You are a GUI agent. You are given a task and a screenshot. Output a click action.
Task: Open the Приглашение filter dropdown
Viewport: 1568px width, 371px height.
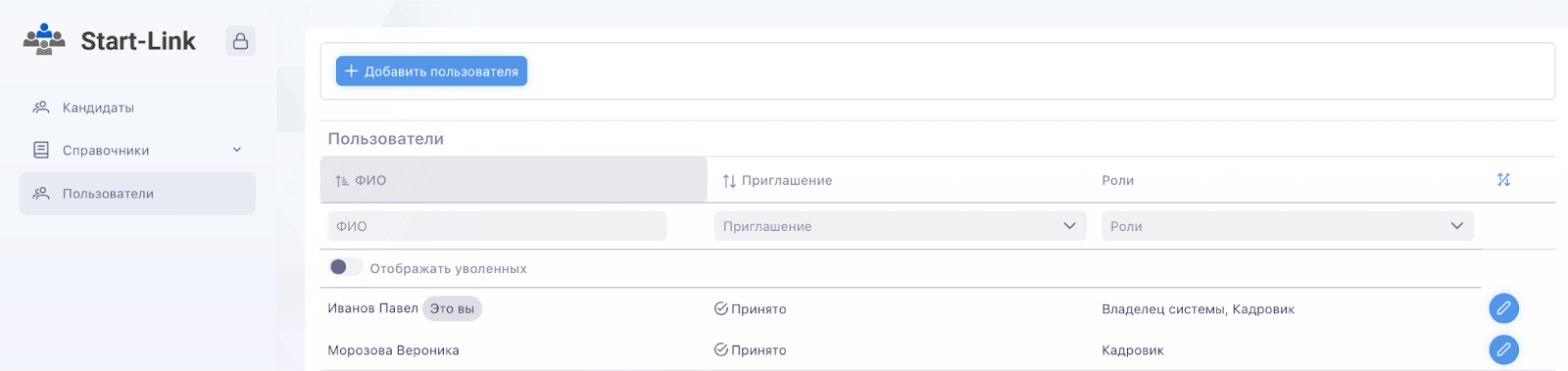(901, 226)
